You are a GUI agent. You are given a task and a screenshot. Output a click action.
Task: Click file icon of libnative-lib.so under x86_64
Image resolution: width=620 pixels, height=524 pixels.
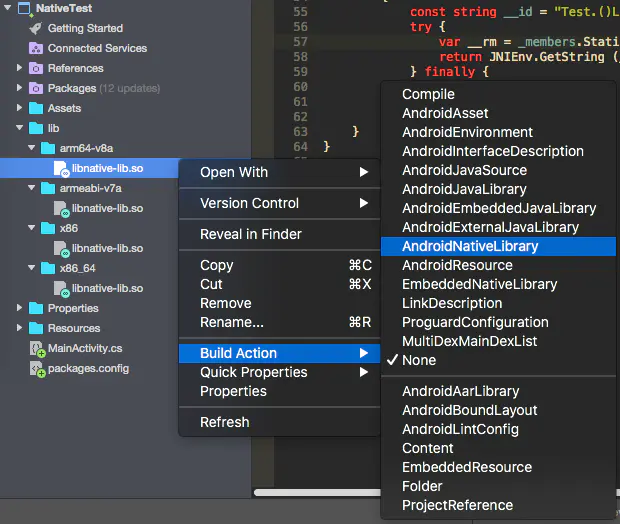[x=61, y=289]
